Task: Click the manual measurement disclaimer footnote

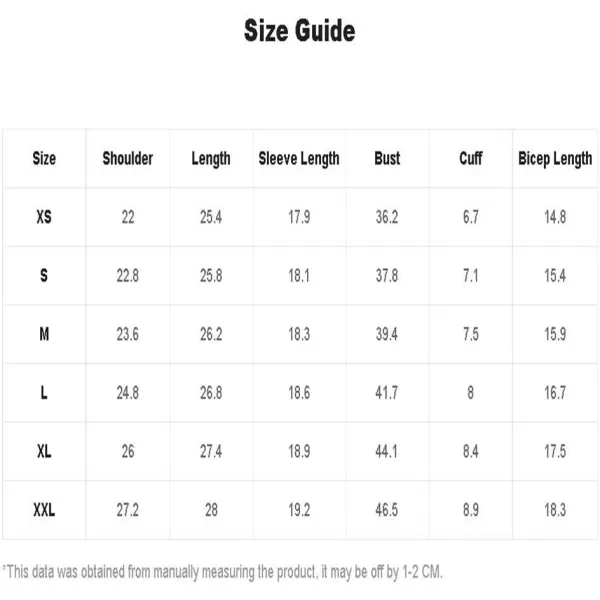Action: [223, 572]
